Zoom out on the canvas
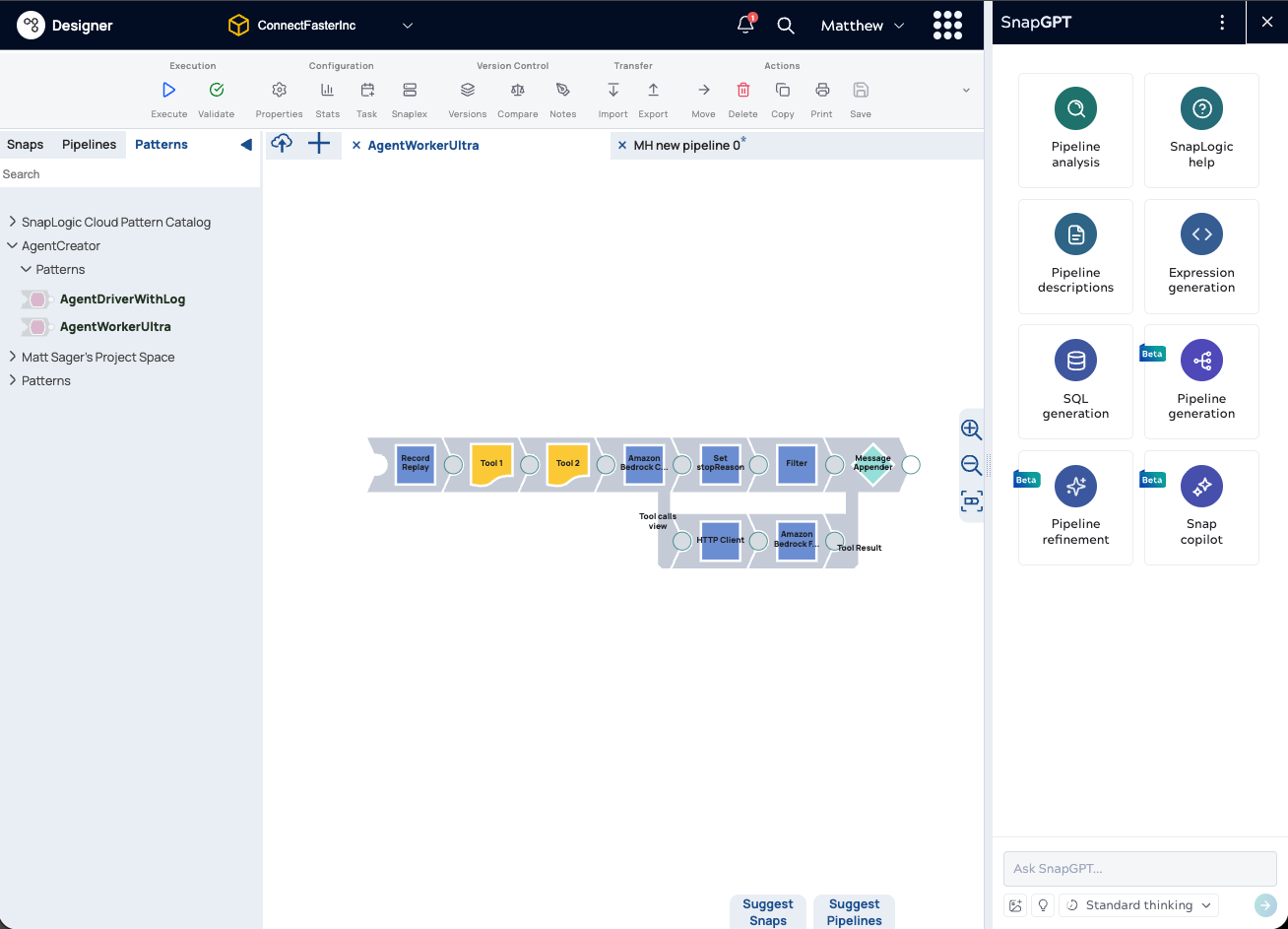The image size is (1288, 929). pyautogui.click(x=971, y=465)
